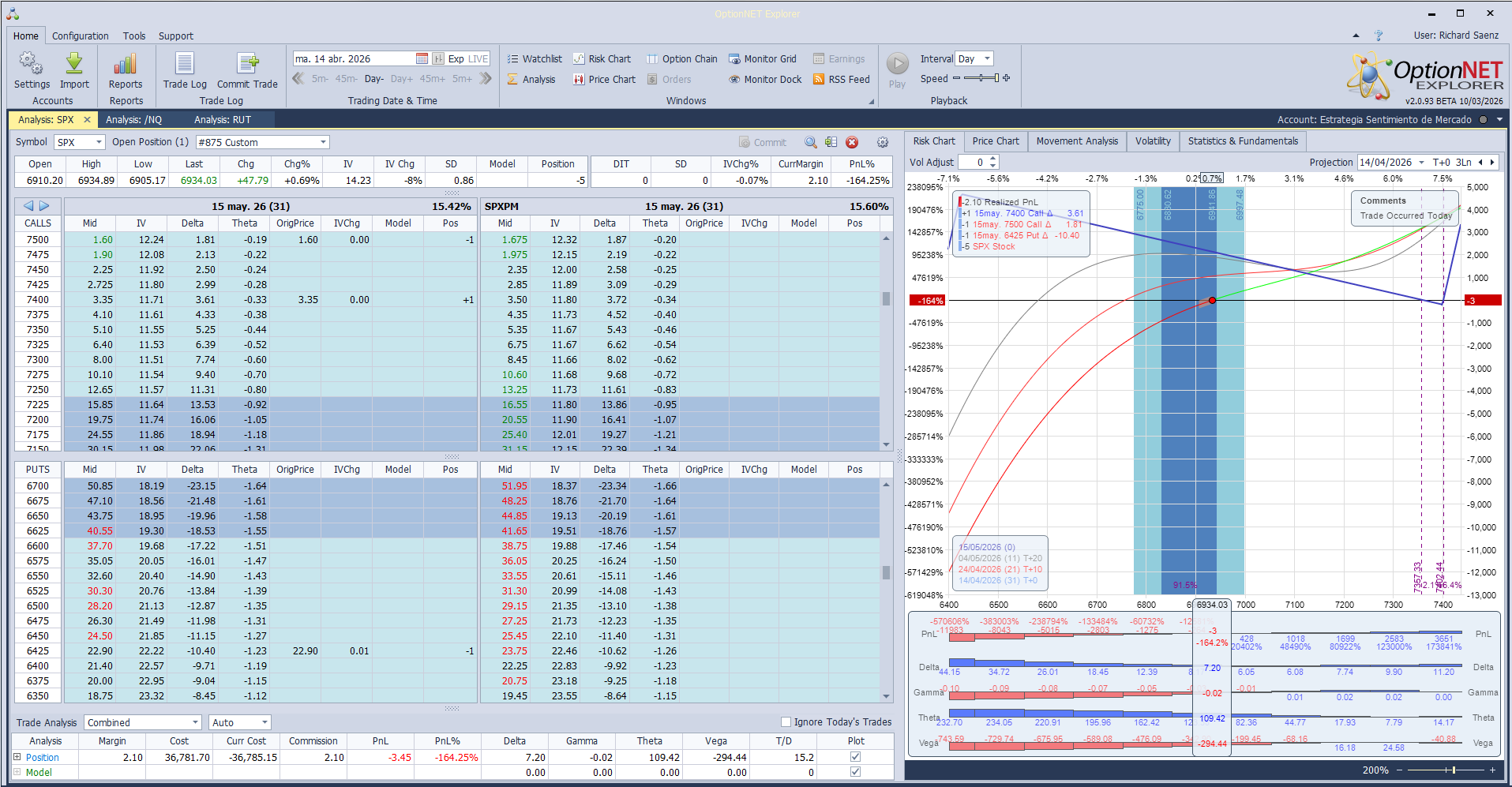Open the Configuration menu tab
The height and width of the screenshot is (787, 1512).
click(81, 36)
